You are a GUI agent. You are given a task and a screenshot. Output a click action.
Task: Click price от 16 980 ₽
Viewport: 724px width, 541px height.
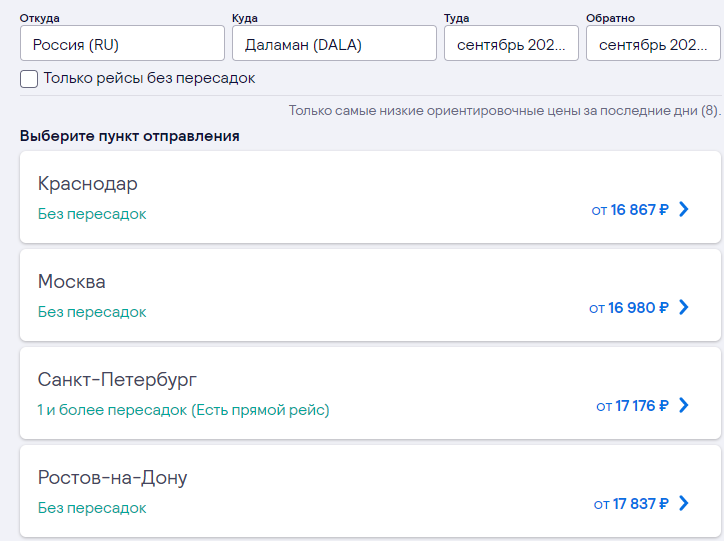628,308
